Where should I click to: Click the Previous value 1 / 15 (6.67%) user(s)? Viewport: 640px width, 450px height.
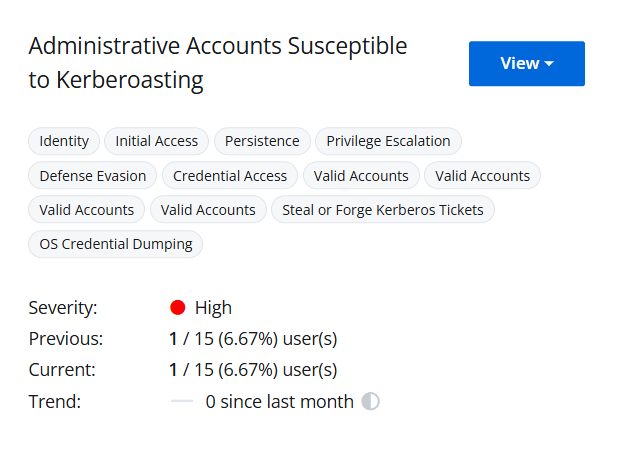[x=253, y=339]
